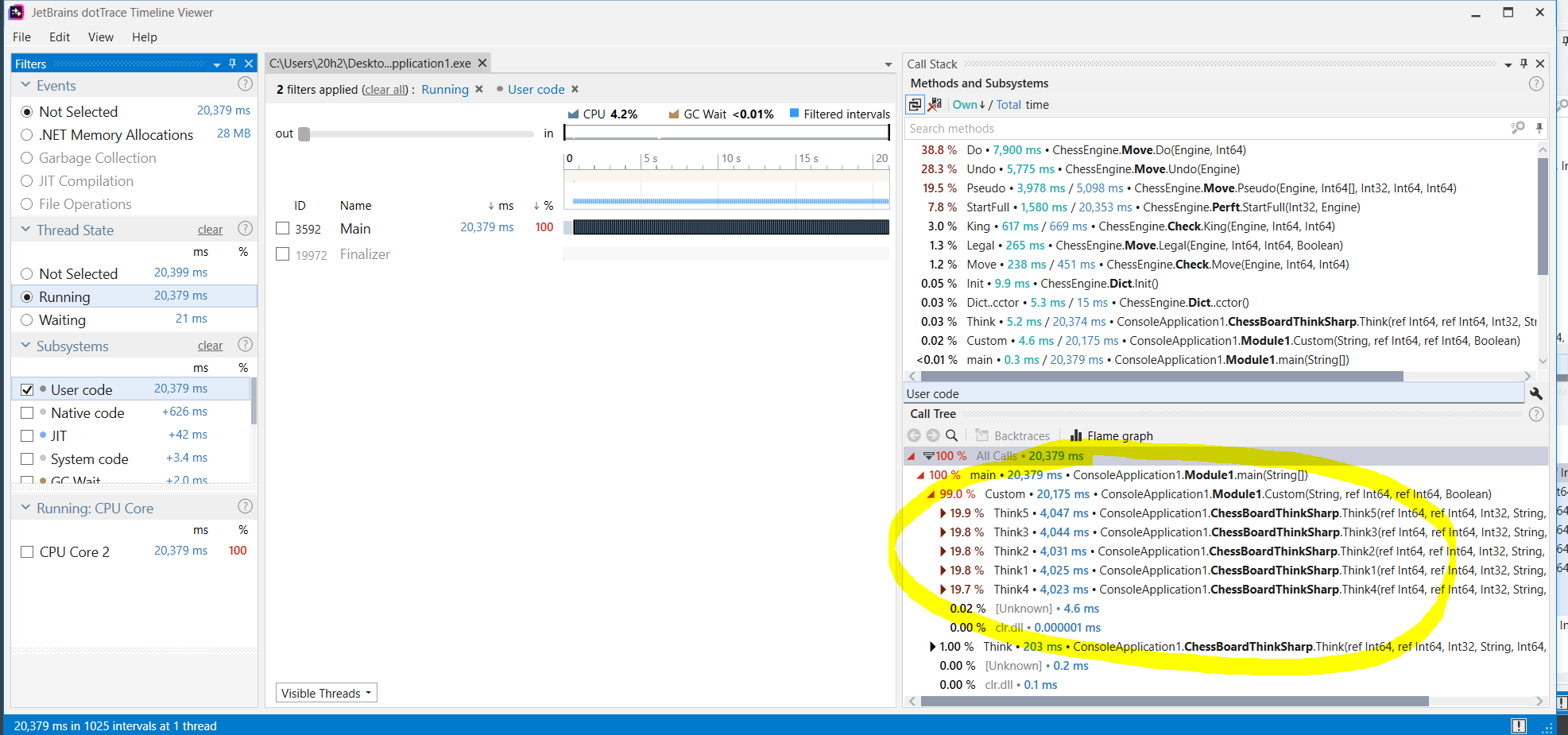Pin the Call Stack panel
1568x735 pixels.
pyautogui.click(x=1523, y=64)
